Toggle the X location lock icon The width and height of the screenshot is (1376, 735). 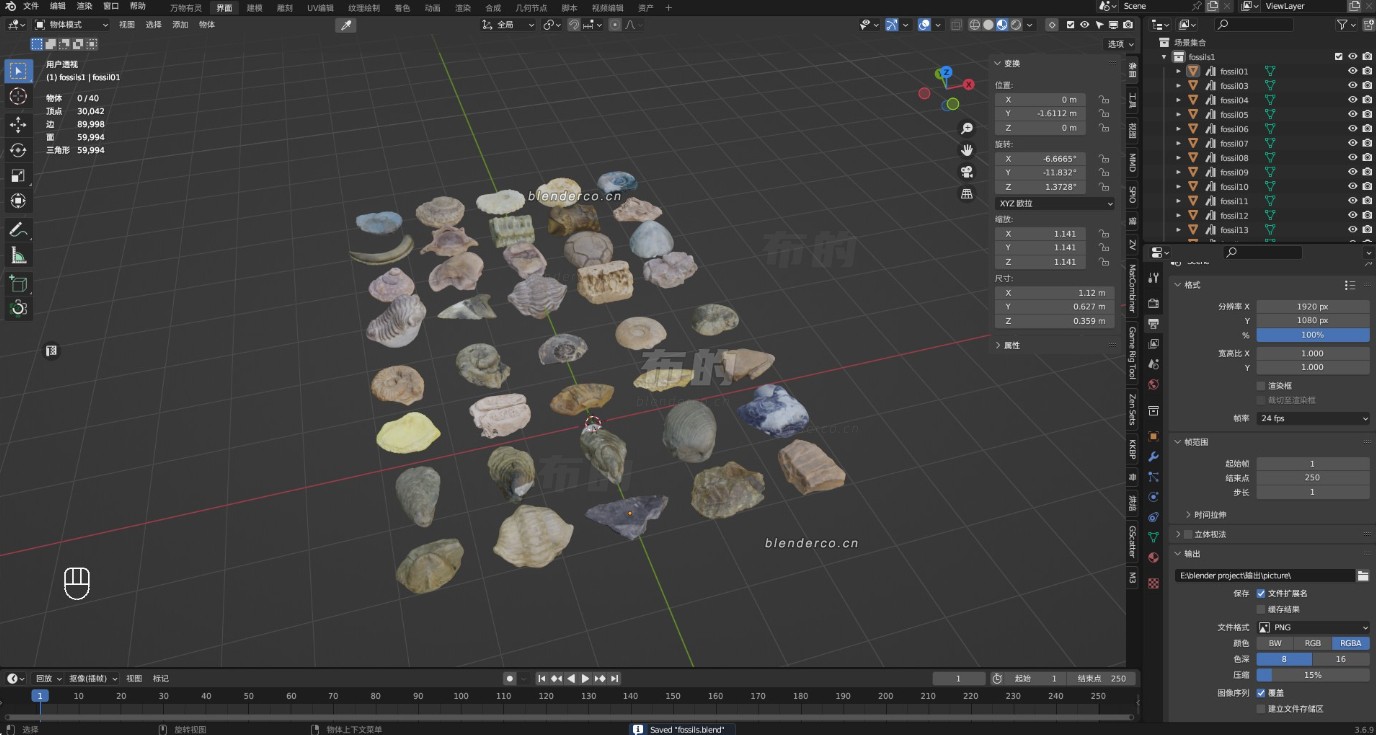tap(1103, 99)
